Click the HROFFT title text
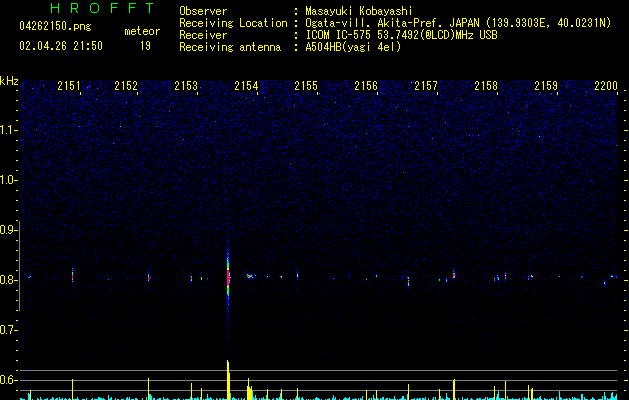This screenshot has height=400, width=629. pyautogui.click(x=102, y=8)
